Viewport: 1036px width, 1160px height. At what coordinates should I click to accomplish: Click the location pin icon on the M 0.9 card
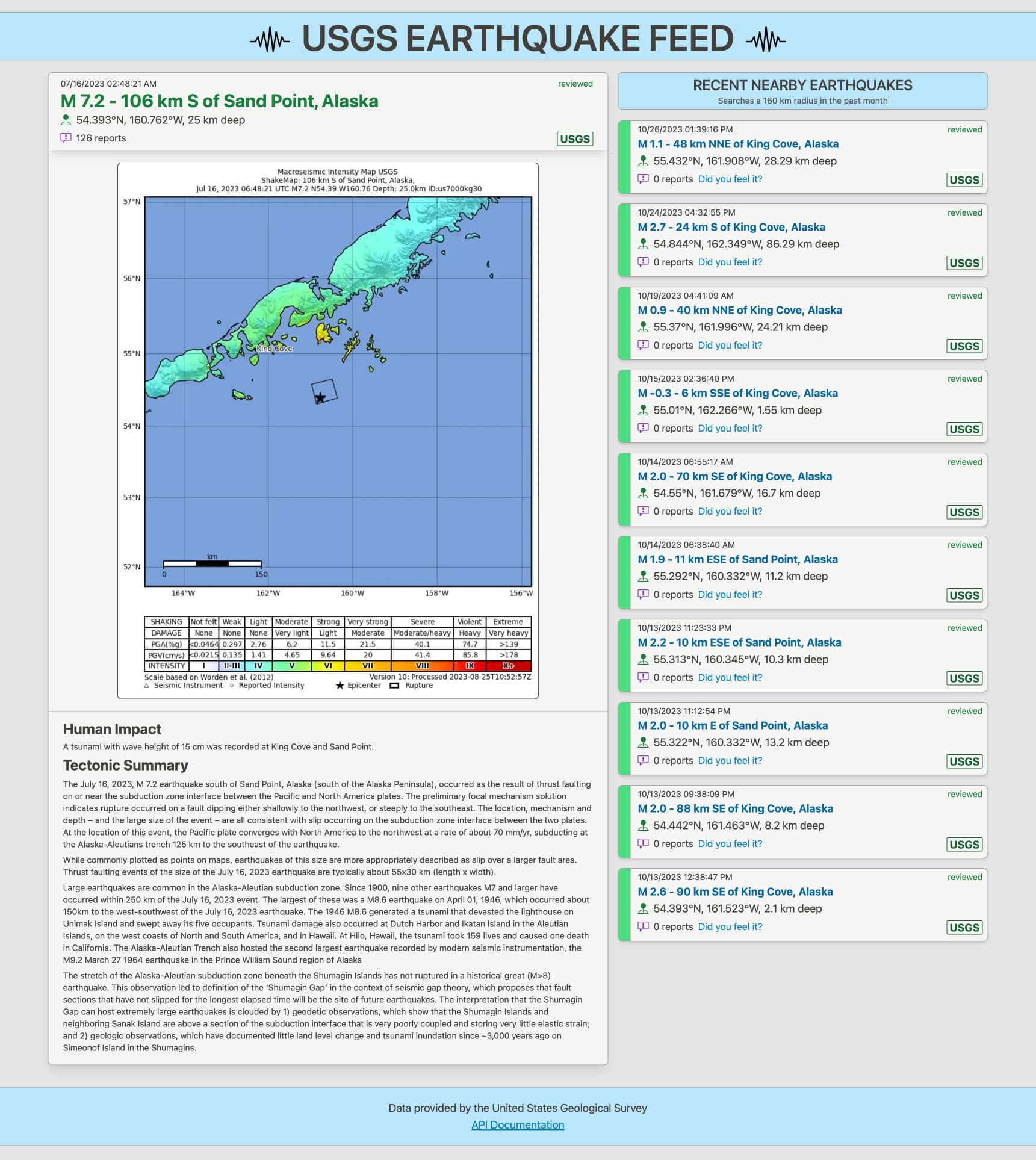coord(643,327)
